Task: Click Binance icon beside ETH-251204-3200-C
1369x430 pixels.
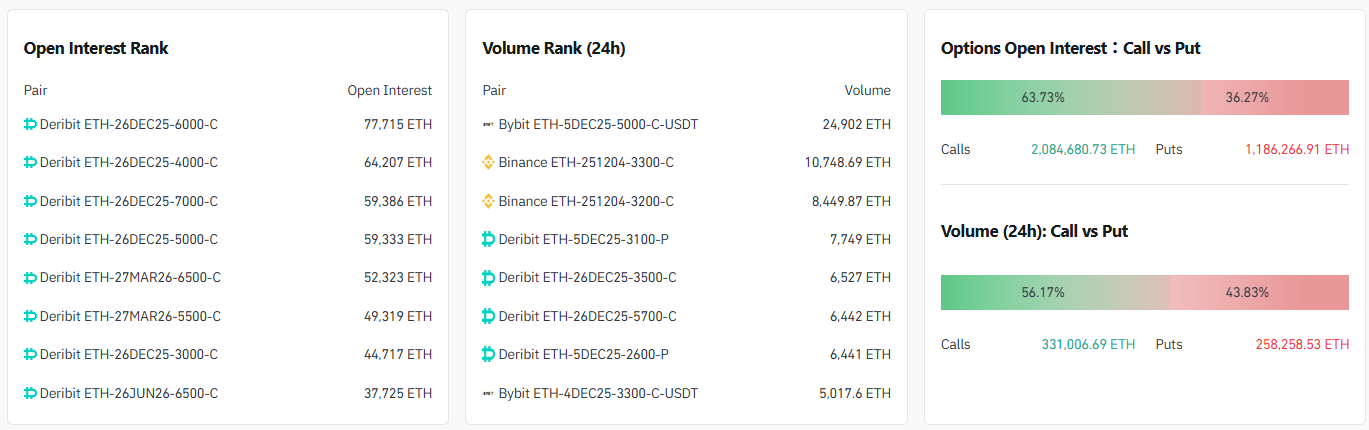Action: click(488, 201)
